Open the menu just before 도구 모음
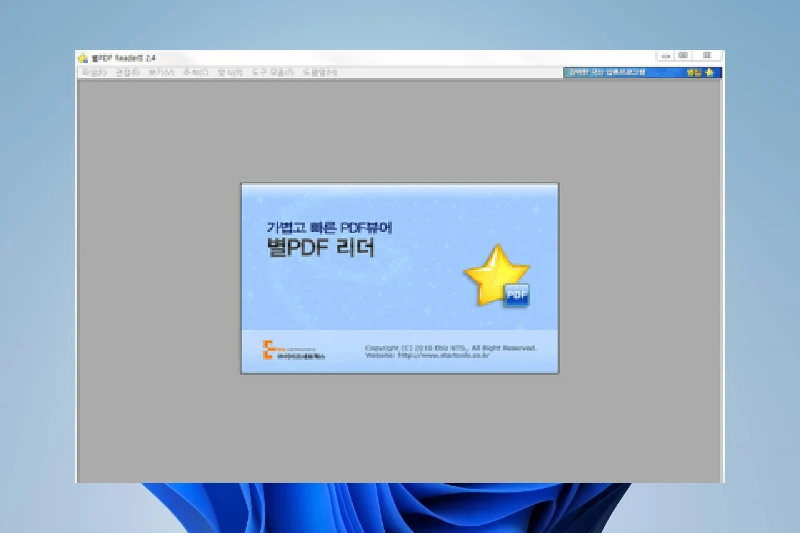This screenshot has width=800, height=533. point(230,72)
